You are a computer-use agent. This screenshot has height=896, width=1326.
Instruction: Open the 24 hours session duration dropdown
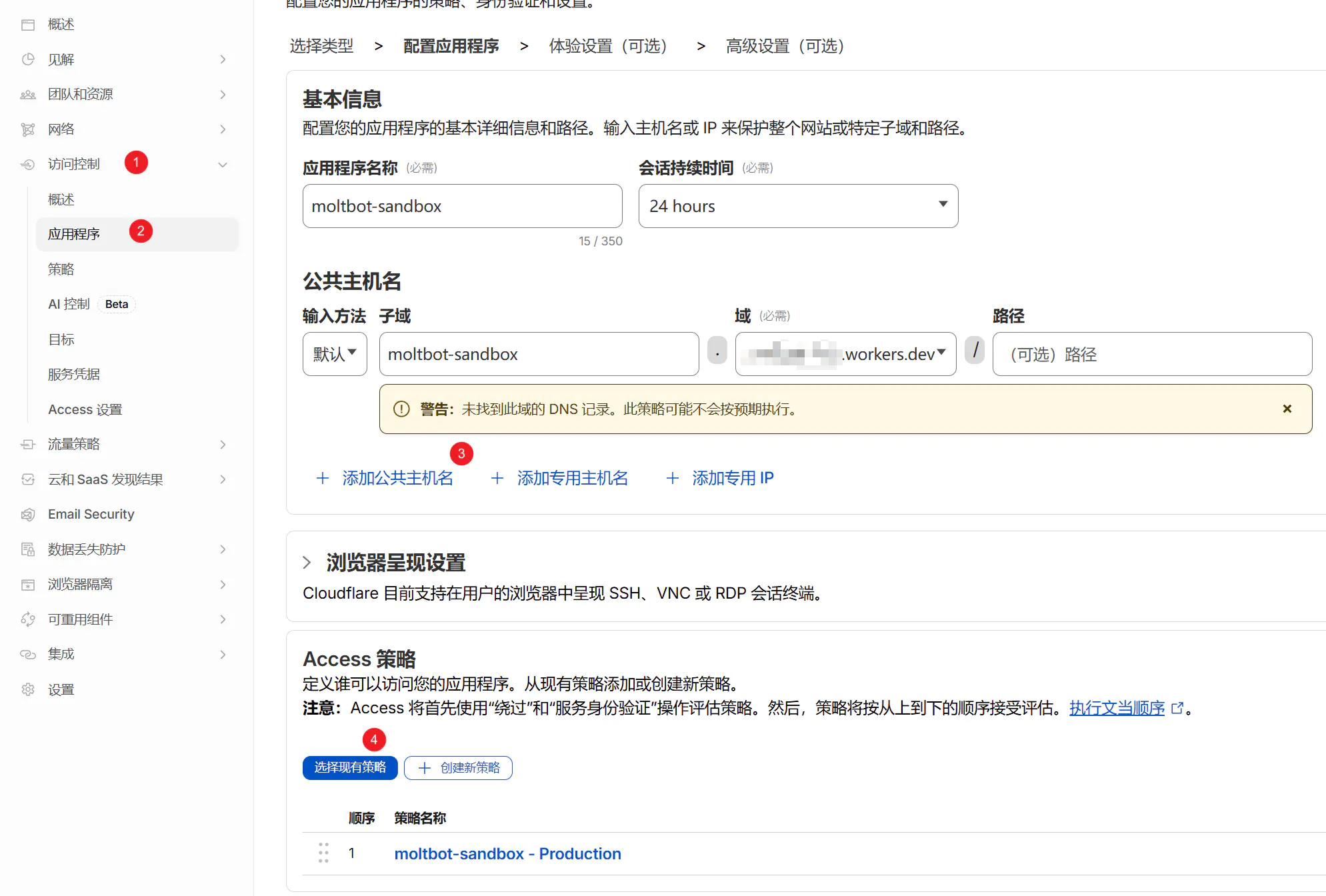798,206
